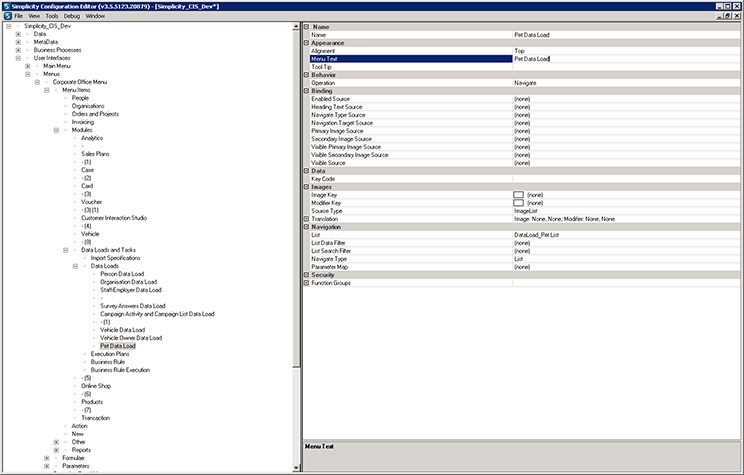Screen dimensions: 744x475
Task: Click the Source Type value ImageList
Action: [526, 211]
